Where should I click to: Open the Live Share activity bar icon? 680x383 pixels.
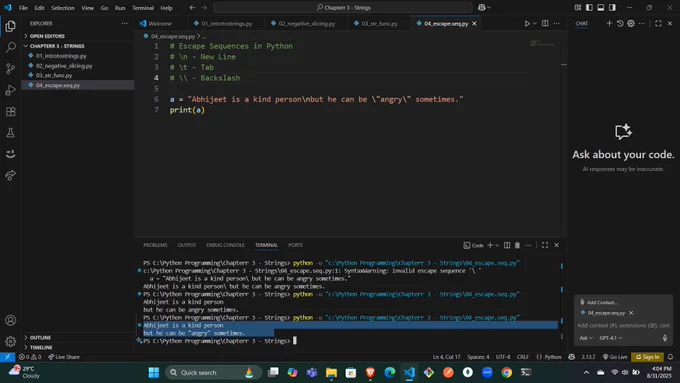[x=10, y=175]
